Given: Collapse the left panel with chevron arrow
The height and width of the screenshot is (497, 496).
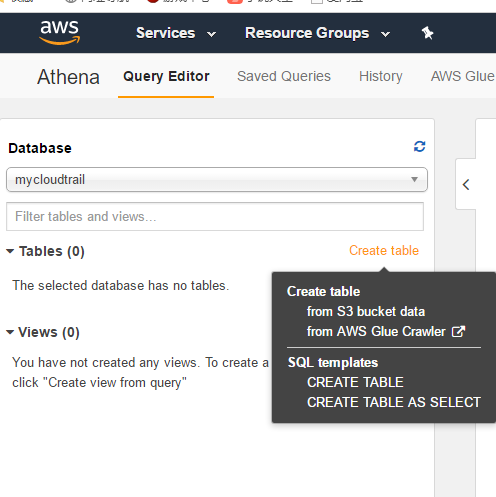Looking at the screenshot, I should [466, 185].
